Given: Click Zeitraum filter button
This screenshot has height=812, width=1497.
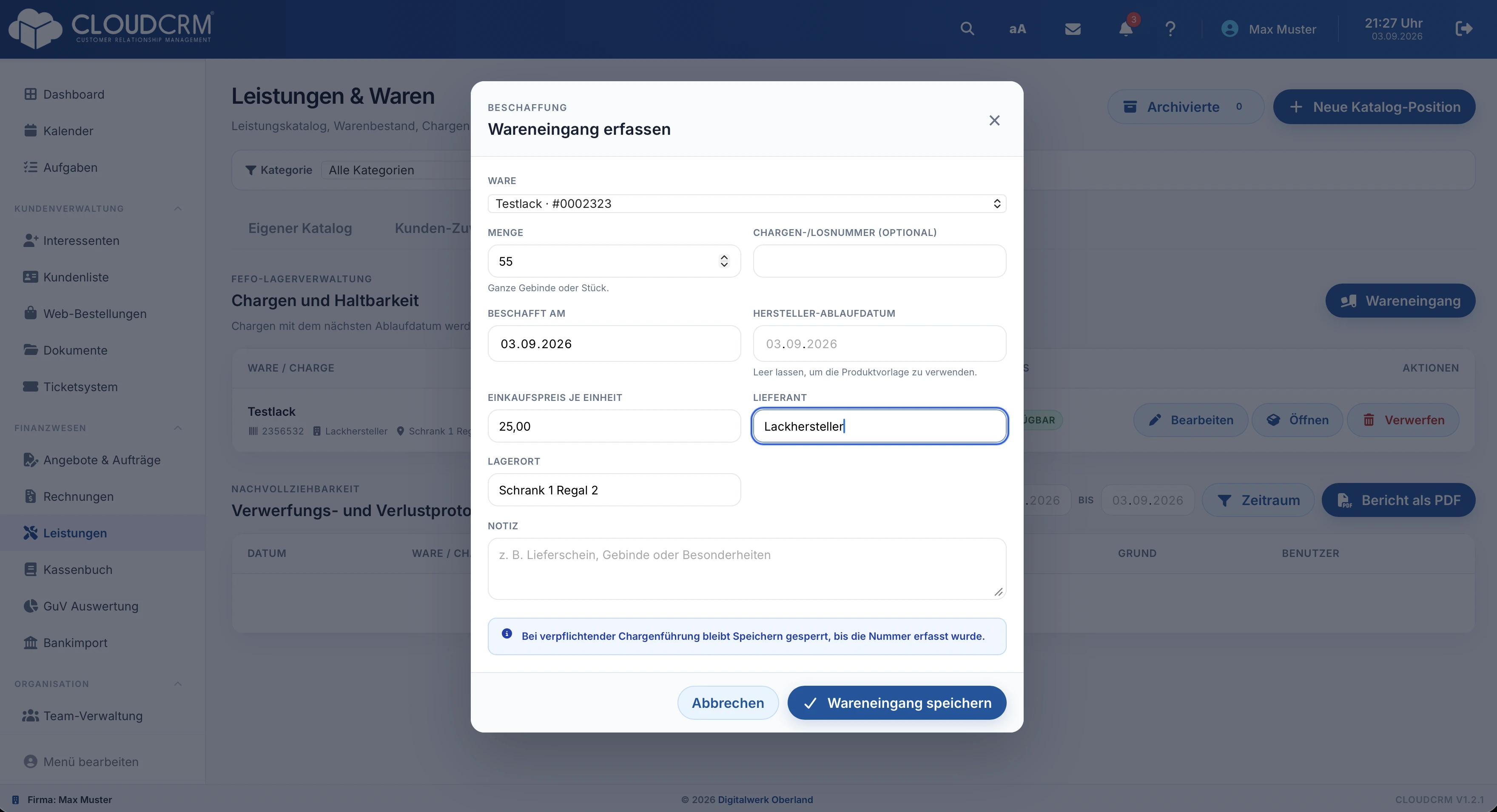Looking at the screenshot, I should (1258, 500).
